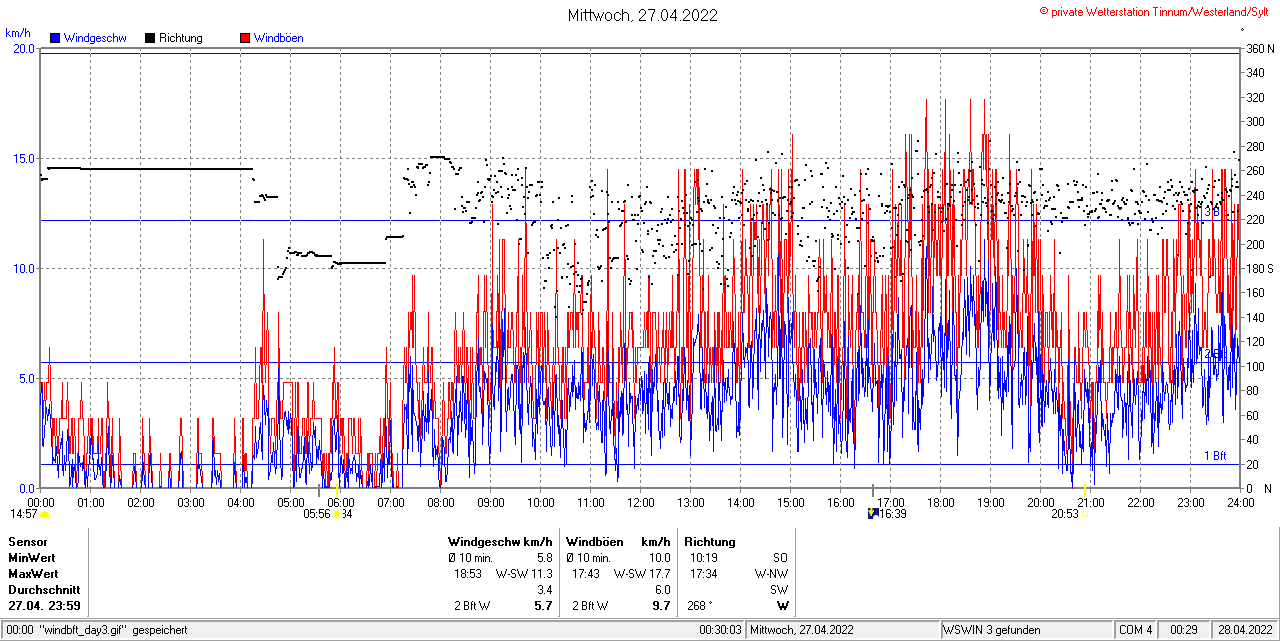Click the chart title Mittwoch, 27.04.2022
1280x641 pixels.
[x=642, y=15]
